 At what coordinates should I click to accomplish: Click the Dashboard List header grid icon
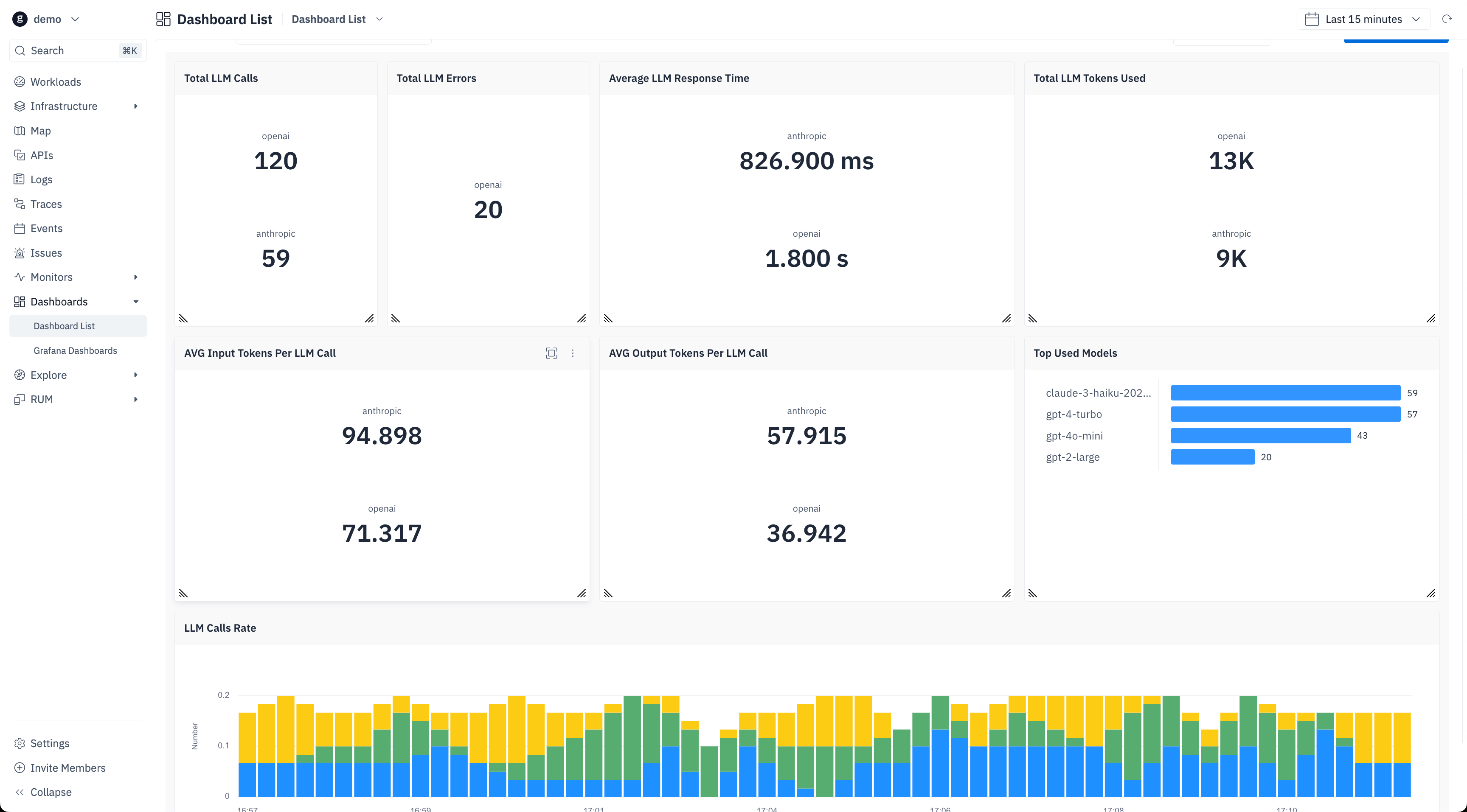pyautogui.click(x=163, y=20)
